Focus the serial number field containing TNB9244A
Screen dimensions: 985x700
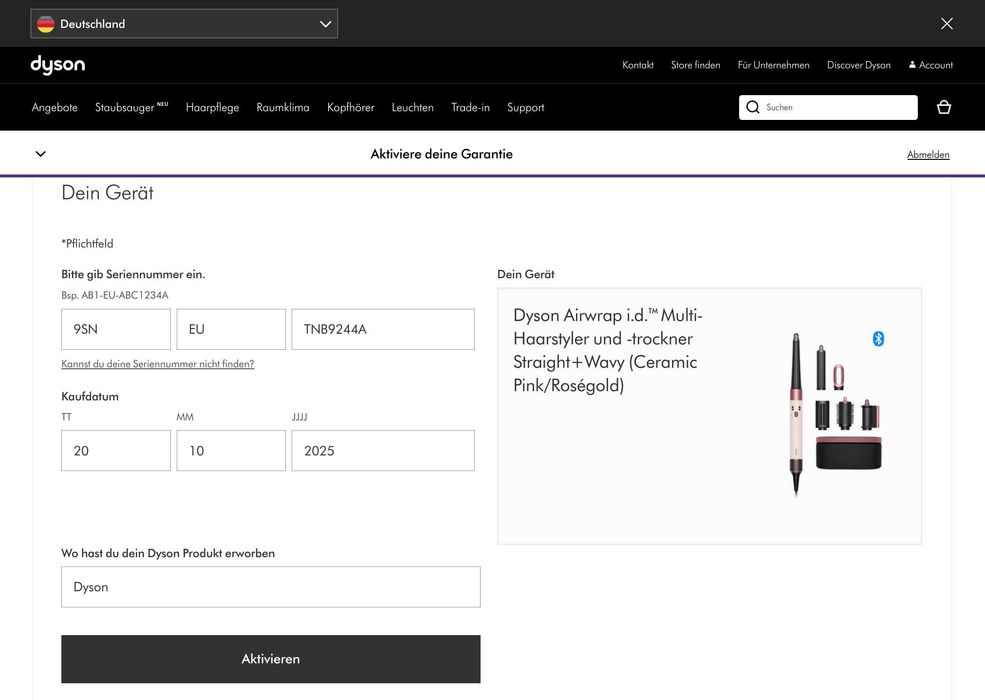382,329
